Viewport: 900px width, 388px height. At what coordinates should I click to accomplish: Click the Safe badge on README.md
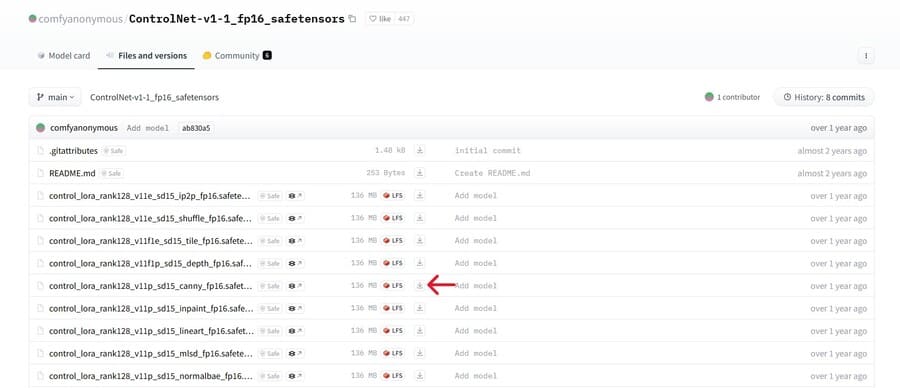111,173
